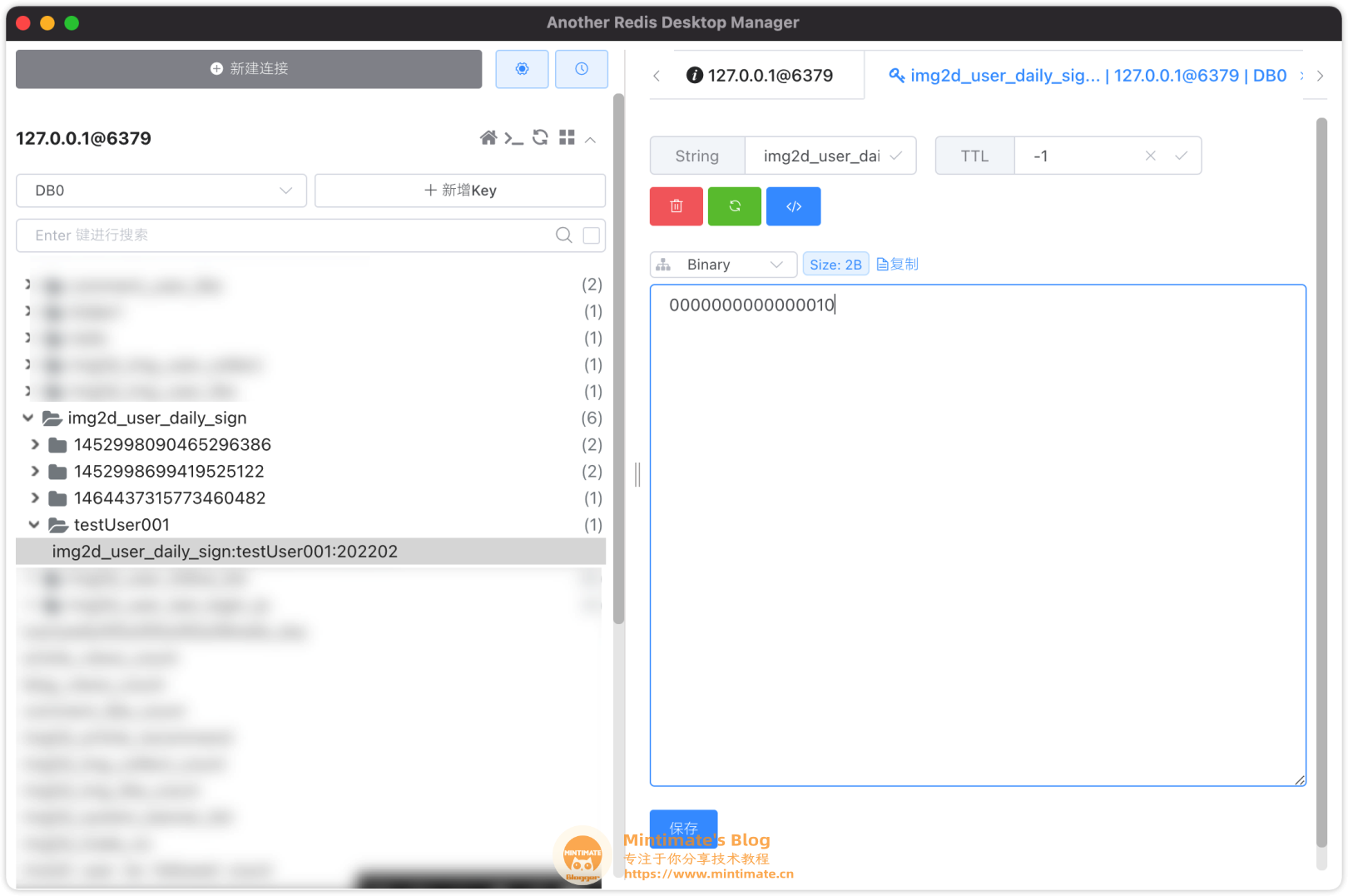Screen dimensions: 1348x896
Task: Clear the TTL value
Action: 1150,156
